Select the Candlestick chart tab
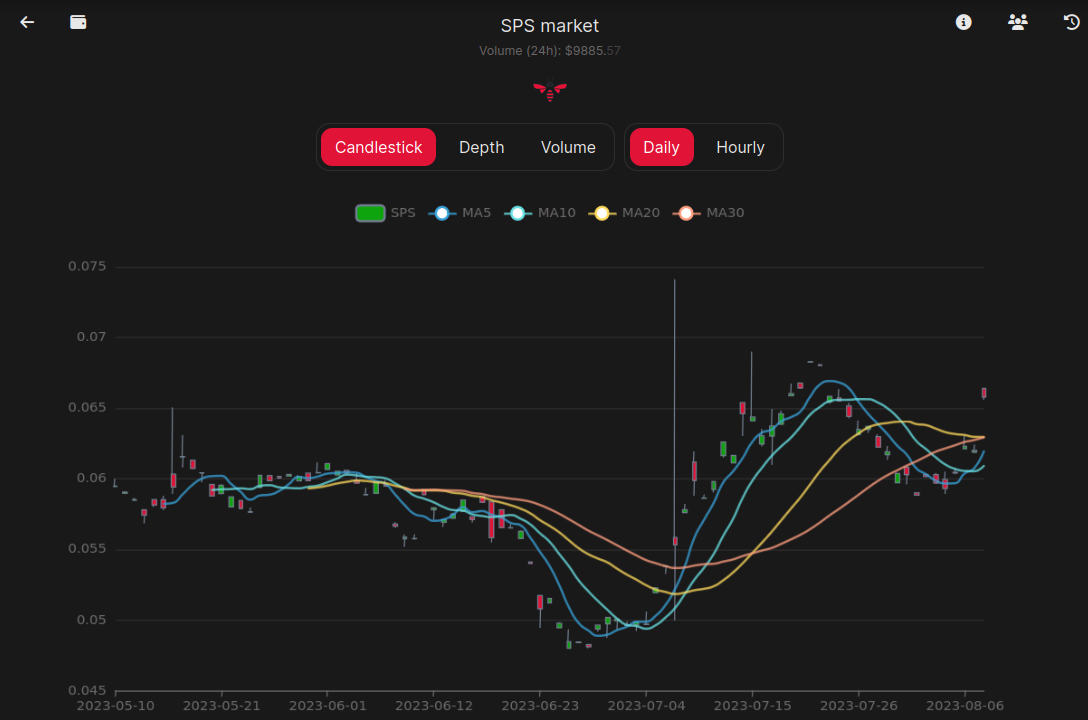The width and height of the screenshot is (1088, 720). 378,147
